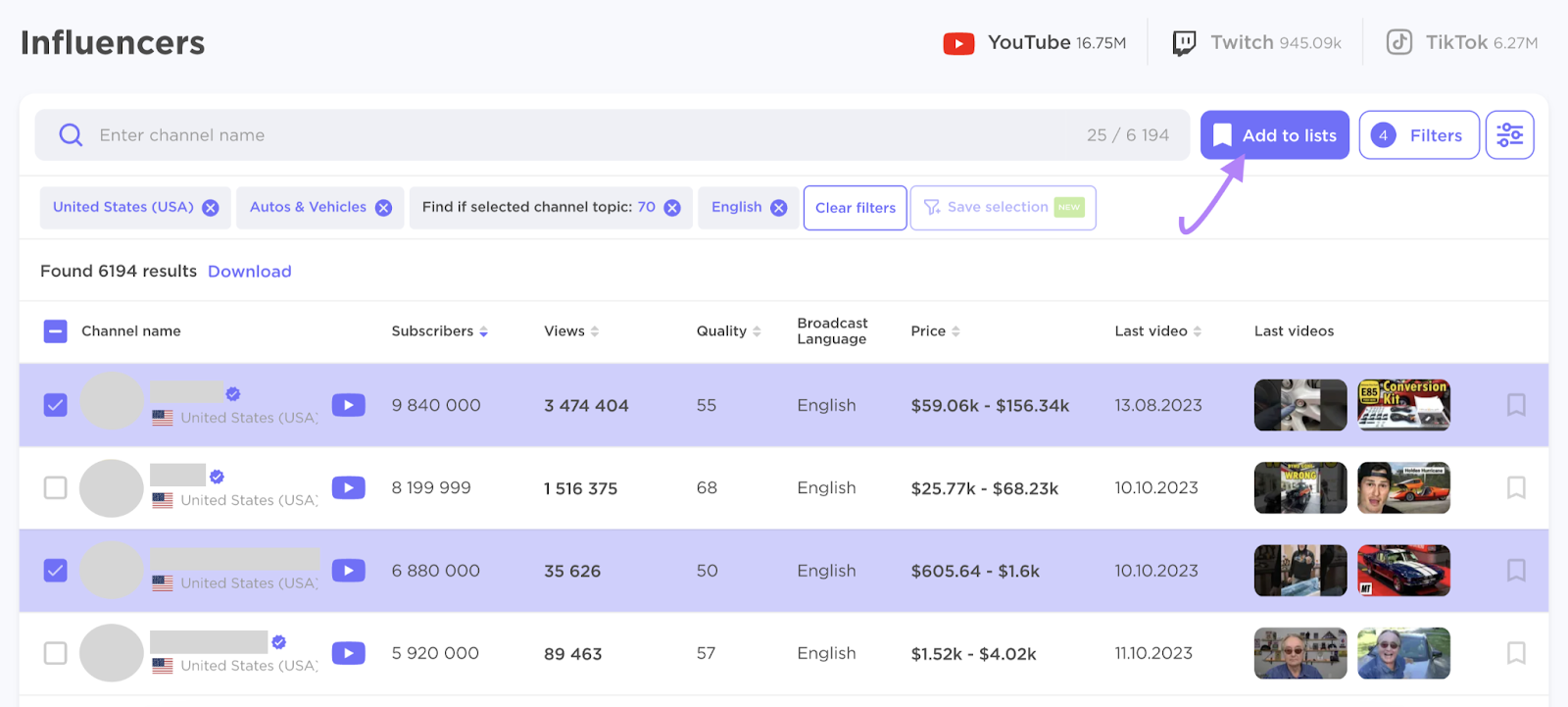Bookmark the 9 840 000 subscriber channel
This screenshot has width=1568, height=707.
1515,405
